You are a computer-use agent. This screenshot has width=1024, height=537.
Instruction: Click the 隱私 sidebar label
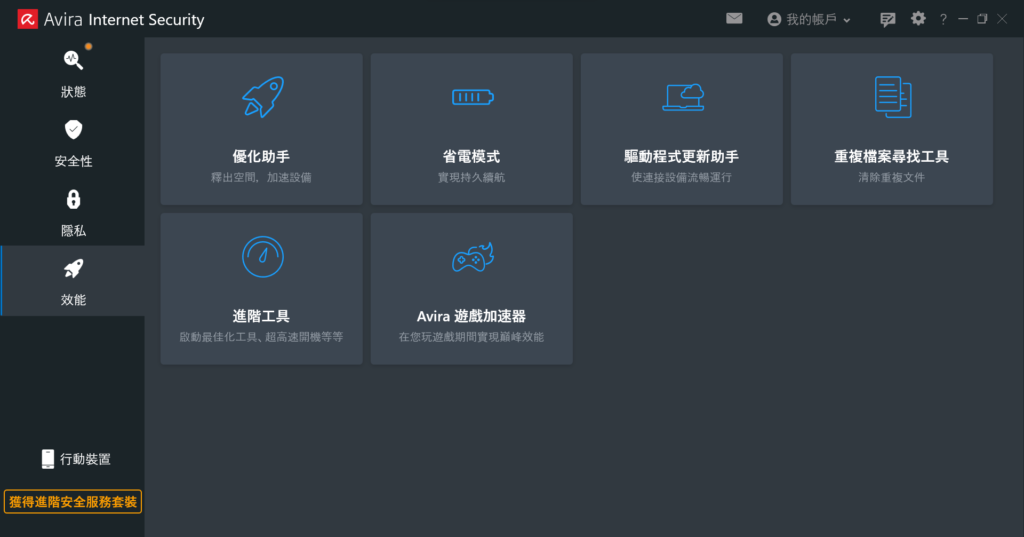tap(73, 230)
